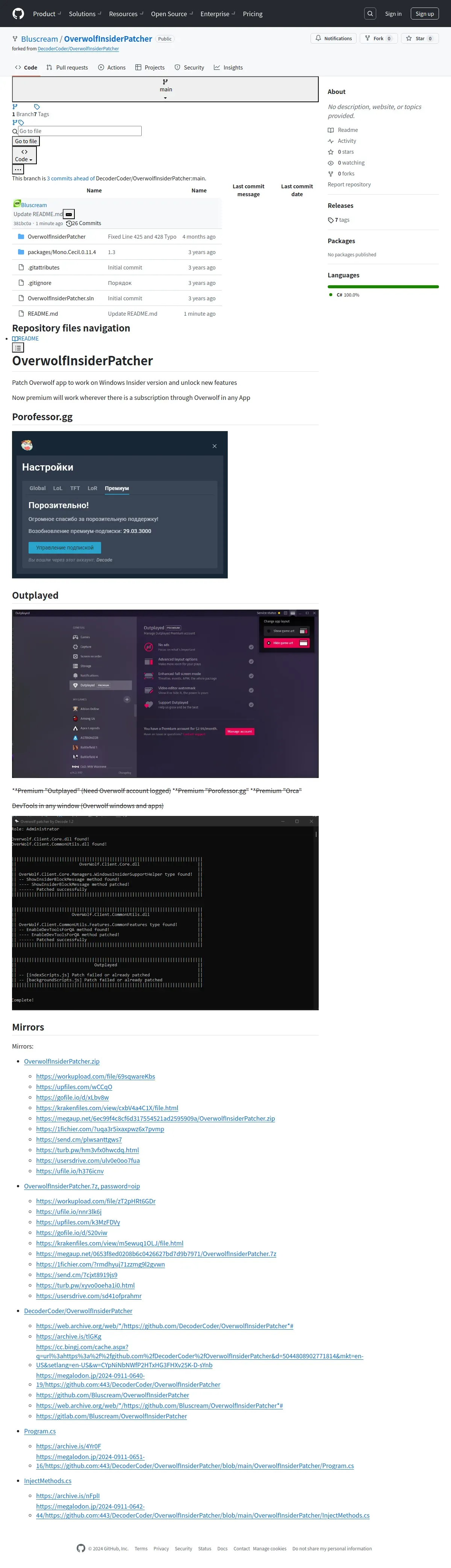Click the Sign in link

click(393, 14)
